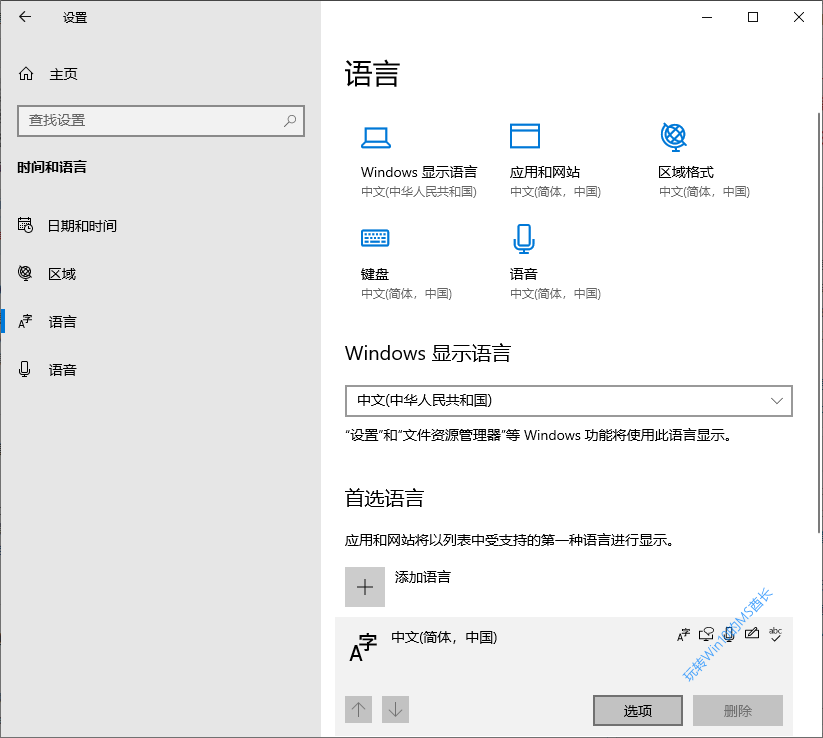Open the 键盘 keyboard tile
This screenshot has height=738, width=823.
point(406,262)
